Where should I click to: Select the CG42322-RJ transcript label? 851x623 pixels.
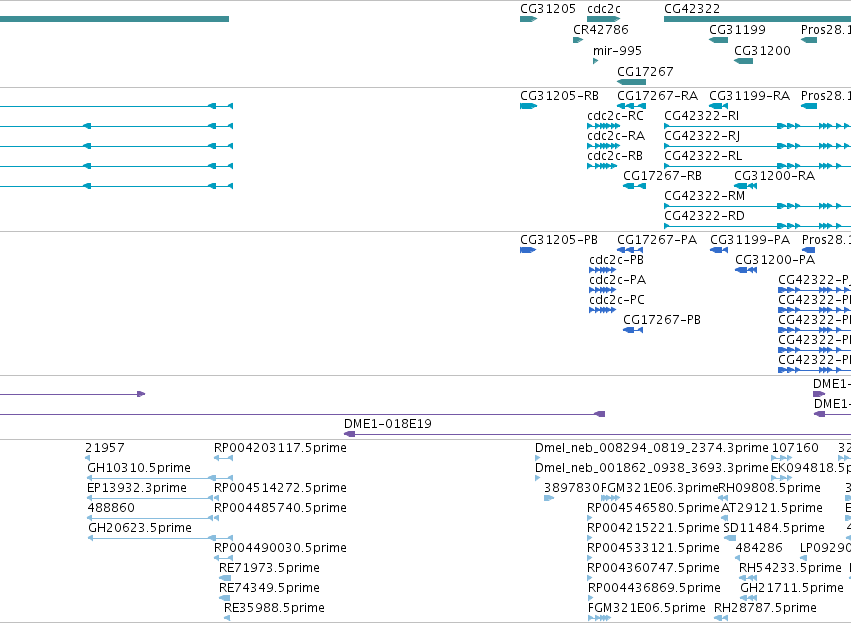point(702,136)
